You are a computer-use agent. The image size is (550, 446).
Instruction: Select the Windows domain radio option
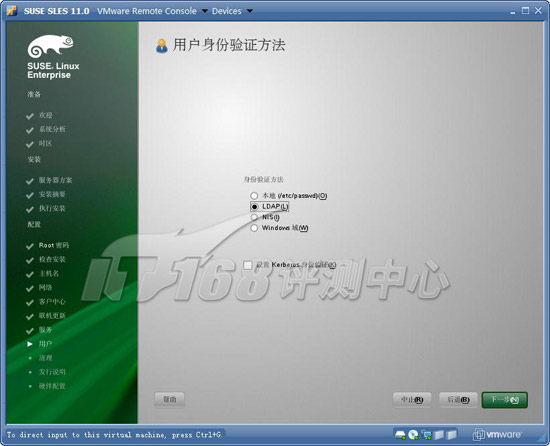(x=254, y=228)
